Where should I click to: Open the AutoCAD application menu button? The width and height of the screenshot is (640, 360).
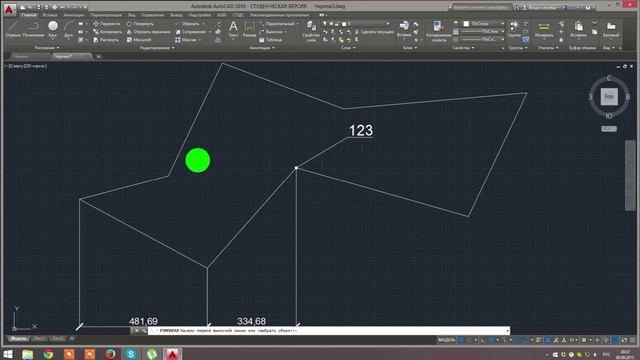(9, 9)
